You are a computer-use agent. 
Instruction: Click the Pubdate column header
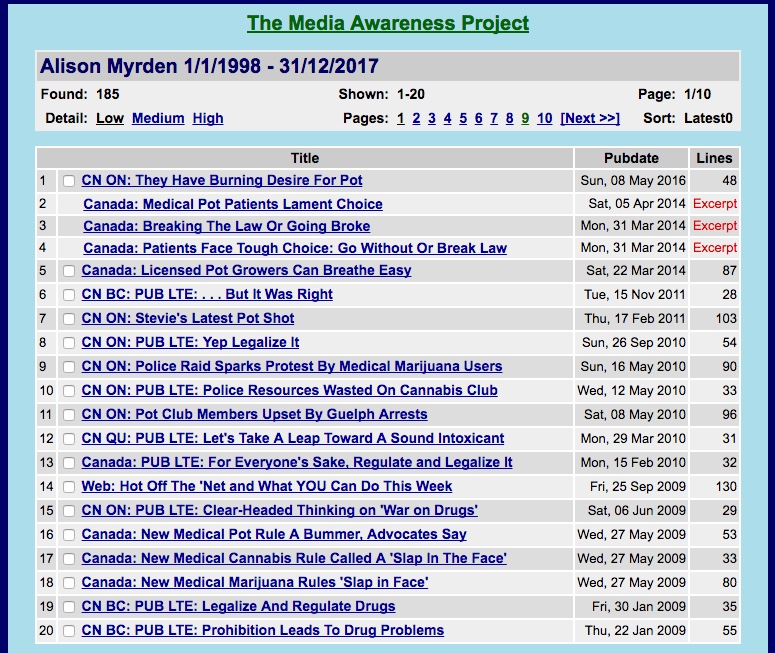pos(631,158)
